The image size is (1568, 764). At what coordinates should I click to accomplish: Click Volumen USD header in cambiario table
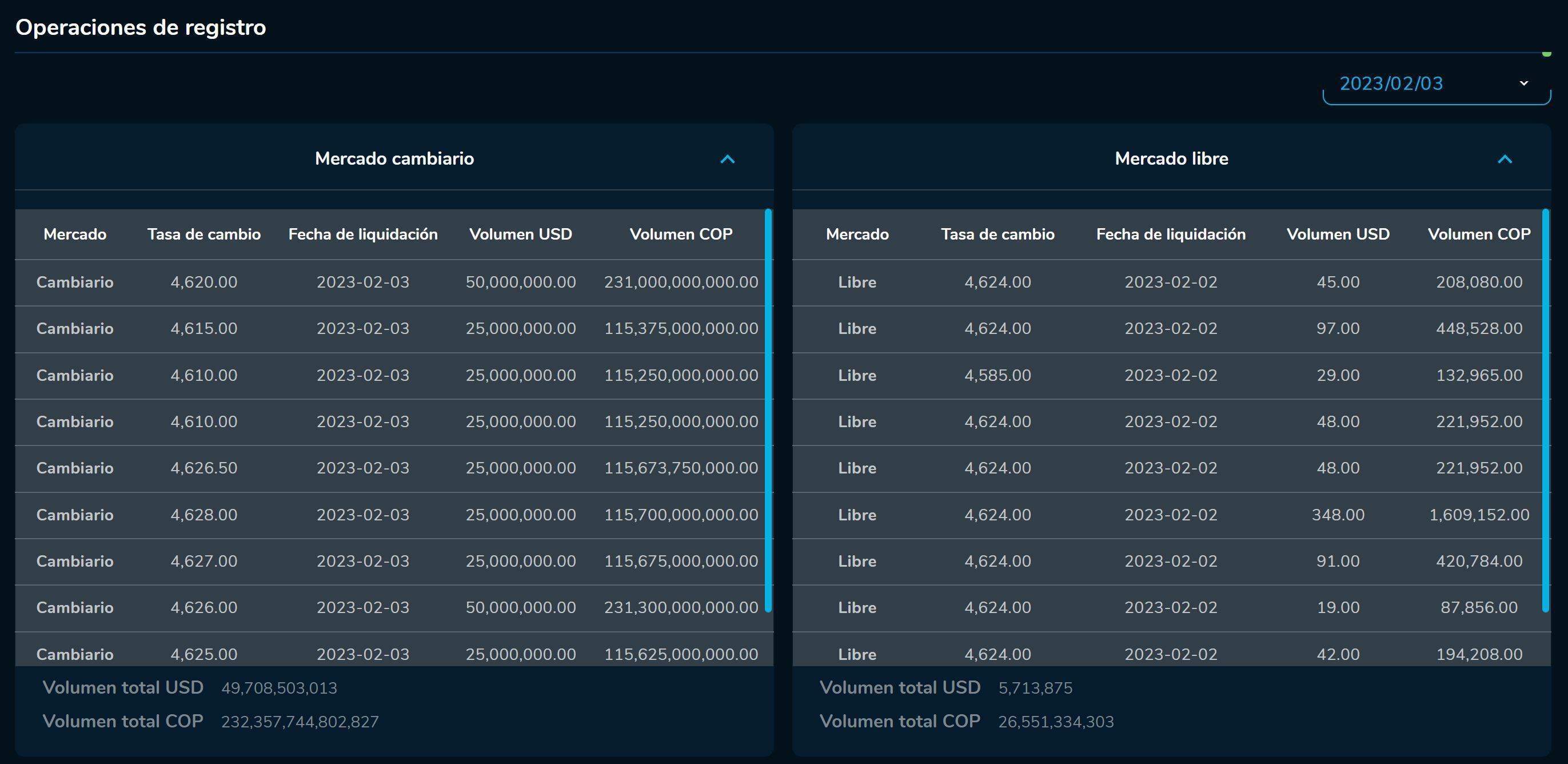click(x=520, y=234)
